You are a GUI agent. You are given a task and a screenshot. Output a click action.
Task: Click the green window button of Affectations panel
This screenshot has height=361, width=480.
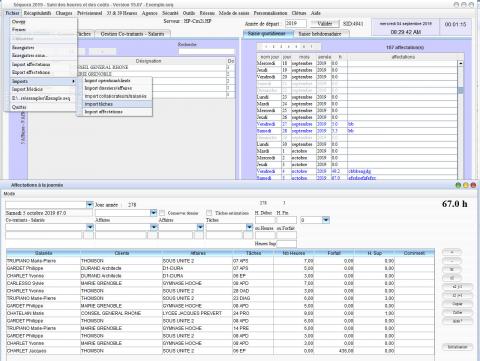[458, 185]
